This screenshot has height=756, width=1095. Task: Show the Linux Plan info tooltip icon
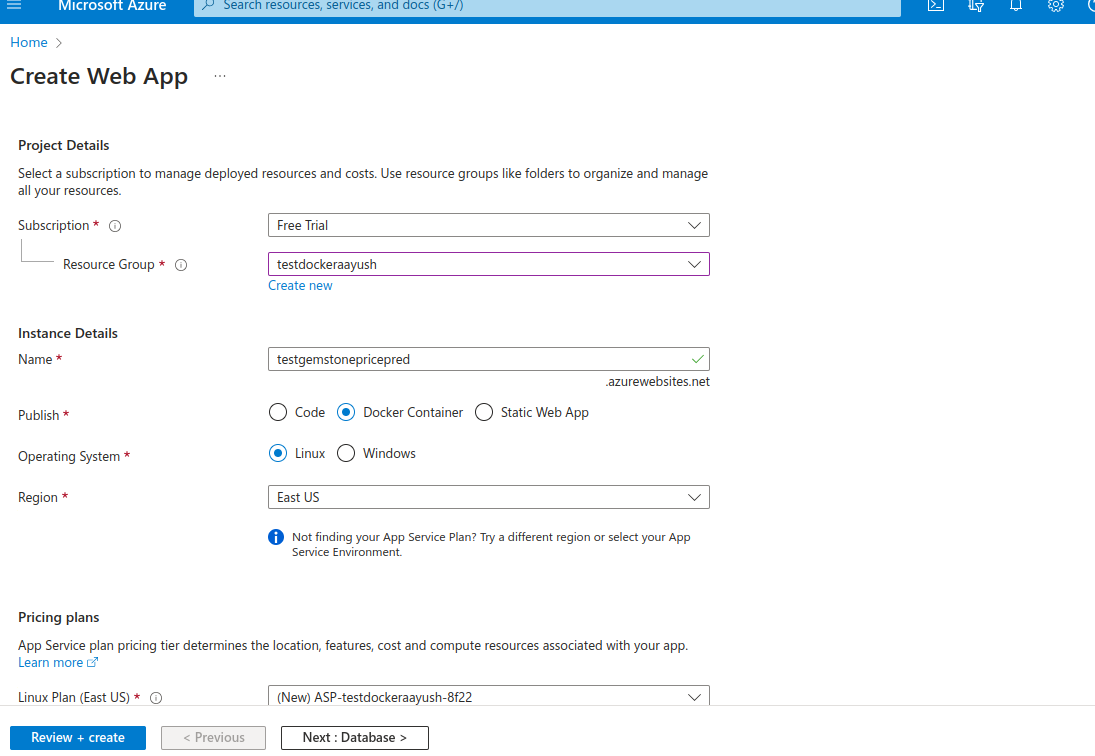pyautogui.click(x=156, y=698)
